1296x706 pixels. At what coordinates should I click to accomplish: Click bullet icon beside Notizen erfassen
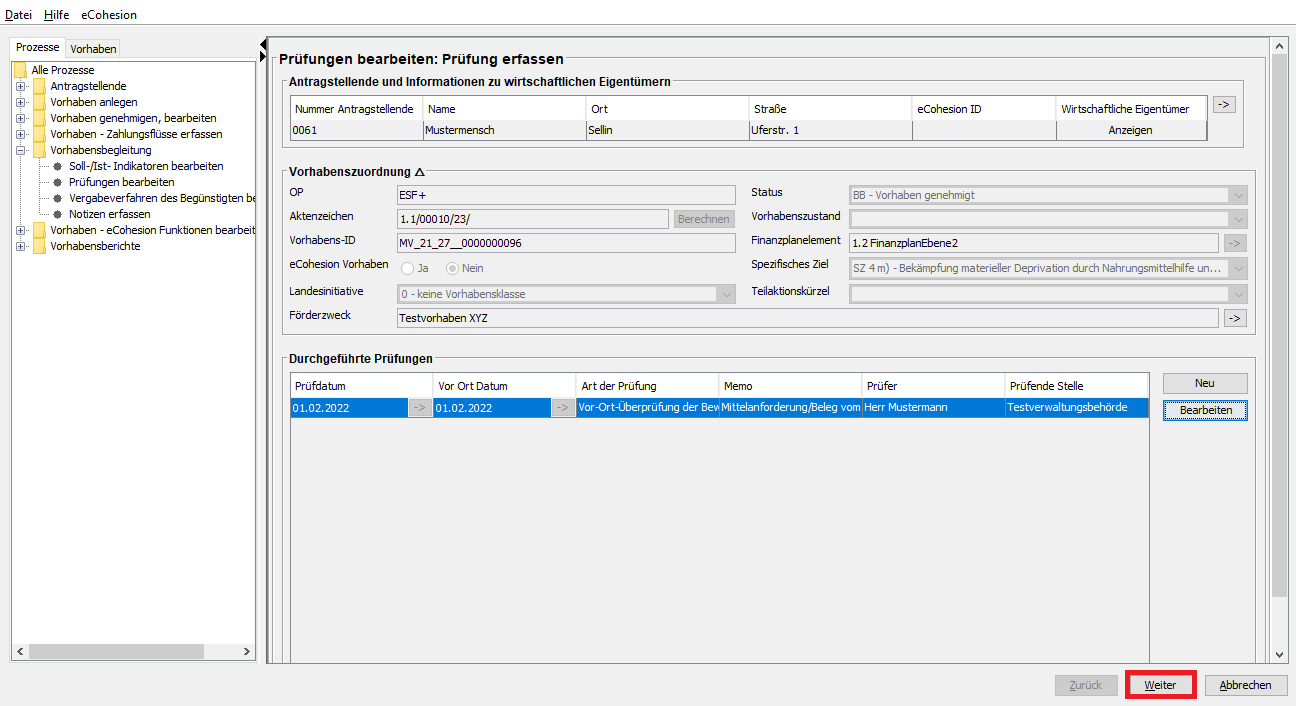coord(58,214)
